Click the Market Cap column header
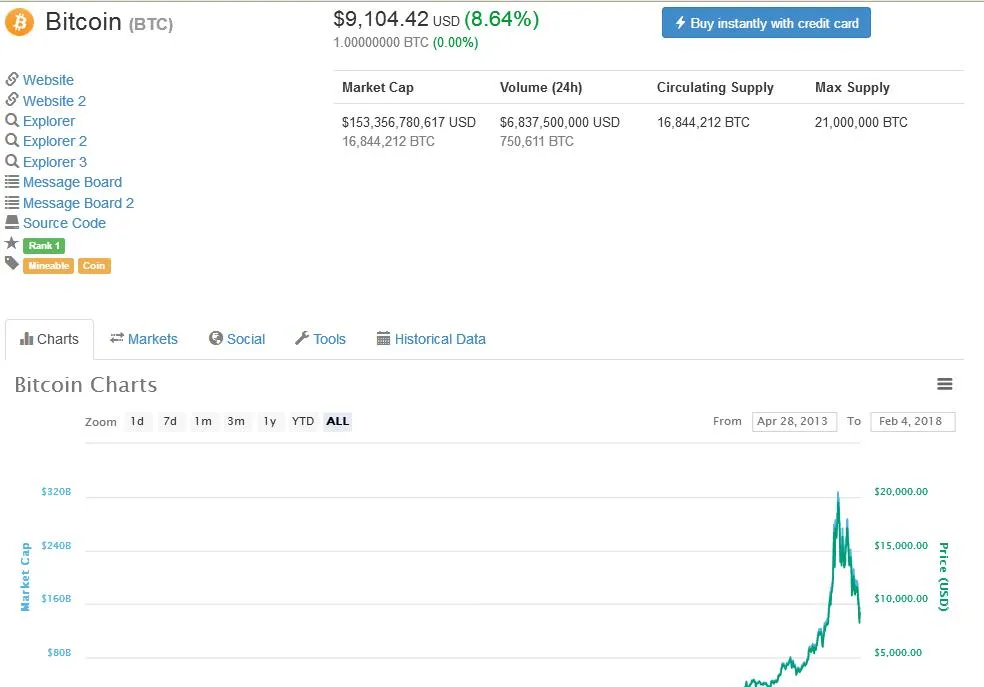The image size is (984, 687). pos(378,87)
